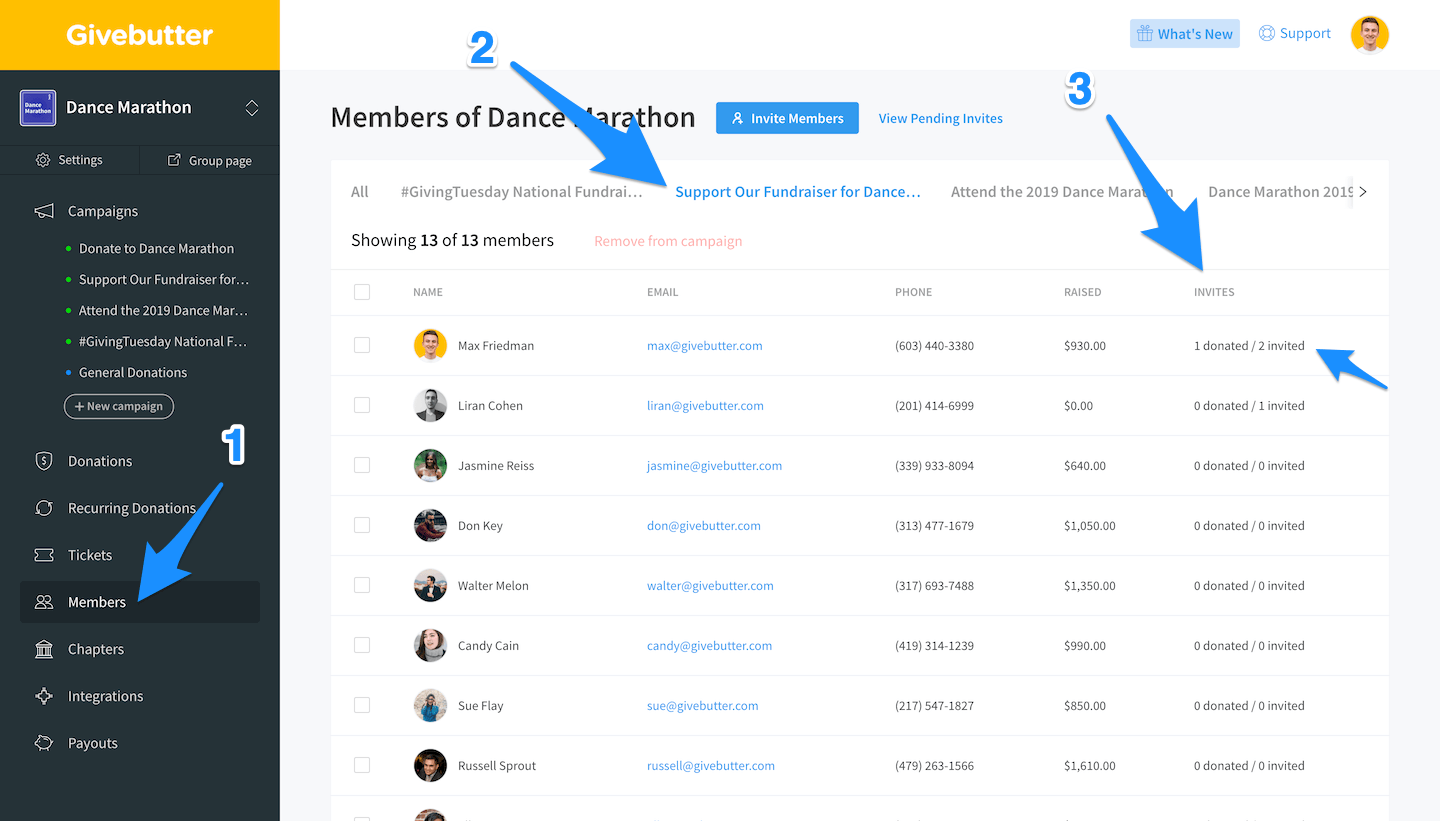Click Liran Cohen's avatar
The image size is (1440, 821).
tap(430, 405)
